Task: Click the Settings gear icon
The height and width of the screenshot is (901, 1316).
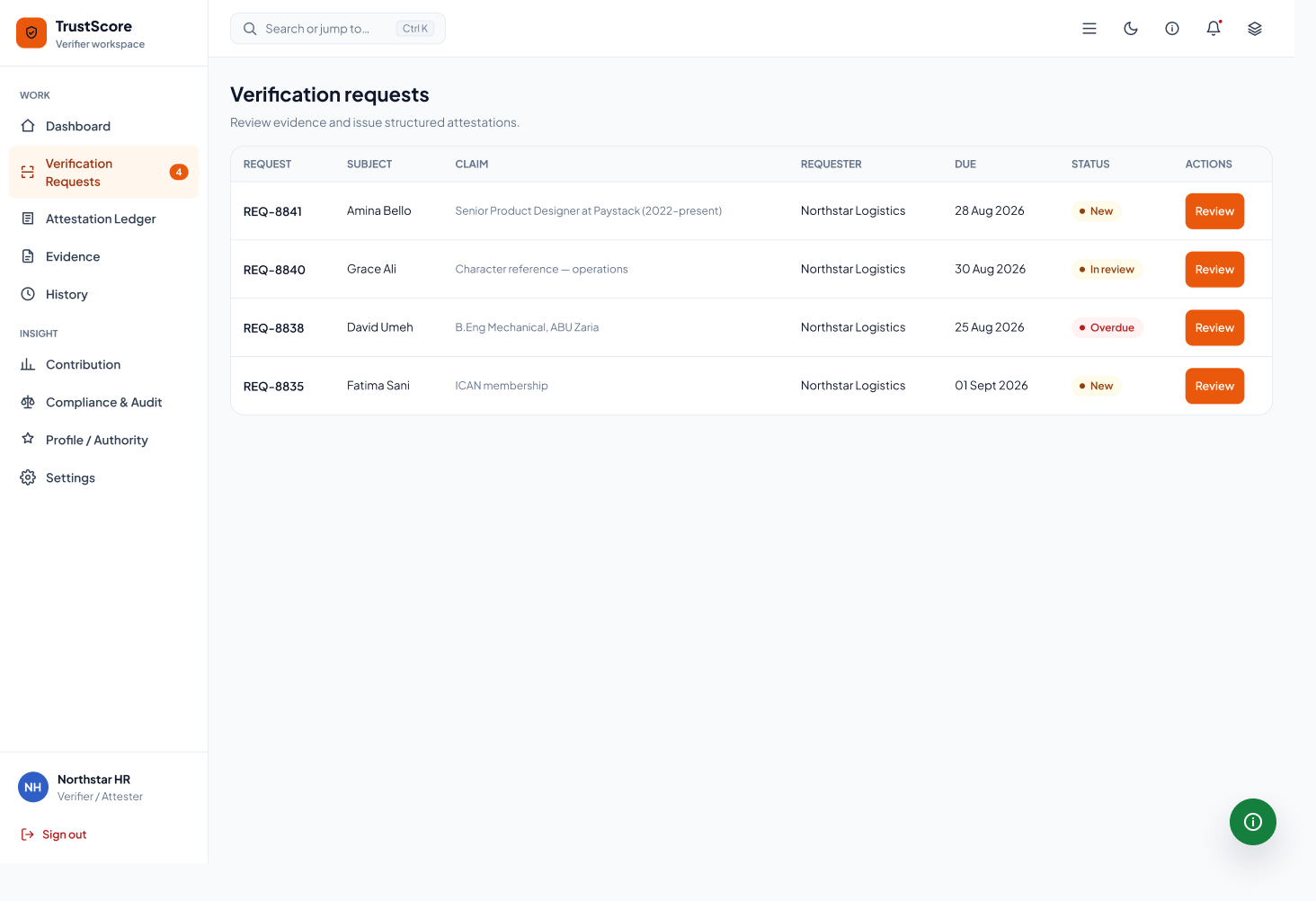Action: pos(28,477)
